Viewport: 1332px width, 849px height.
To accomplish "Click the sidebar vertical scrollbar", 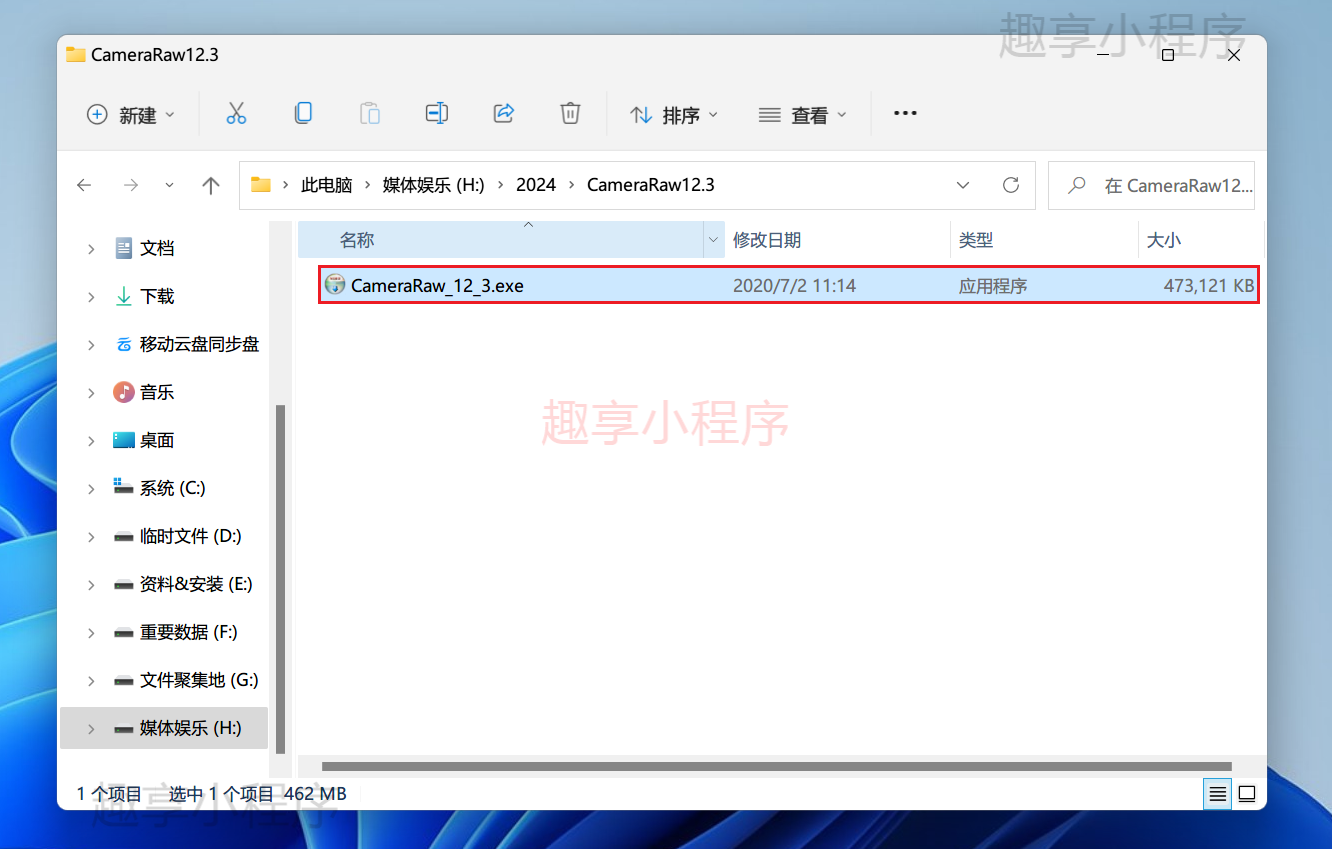I will pos(281,579).
